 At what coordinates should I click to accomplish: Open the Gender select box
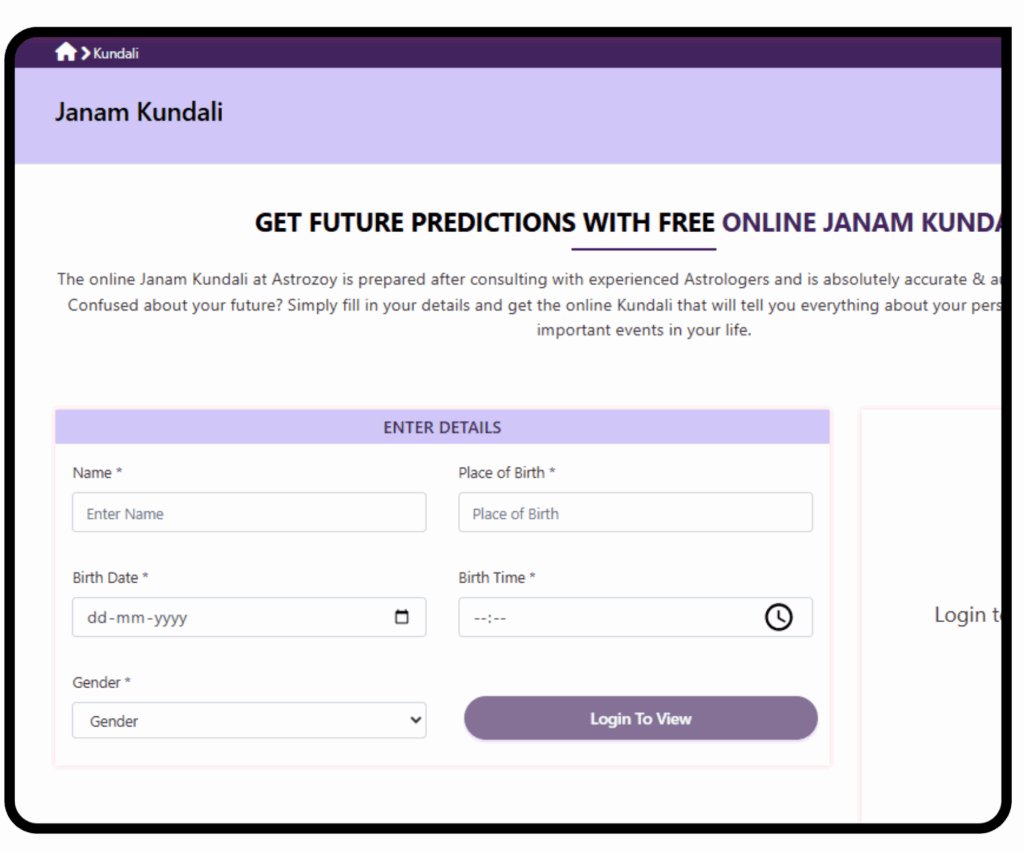coord(249,721)
